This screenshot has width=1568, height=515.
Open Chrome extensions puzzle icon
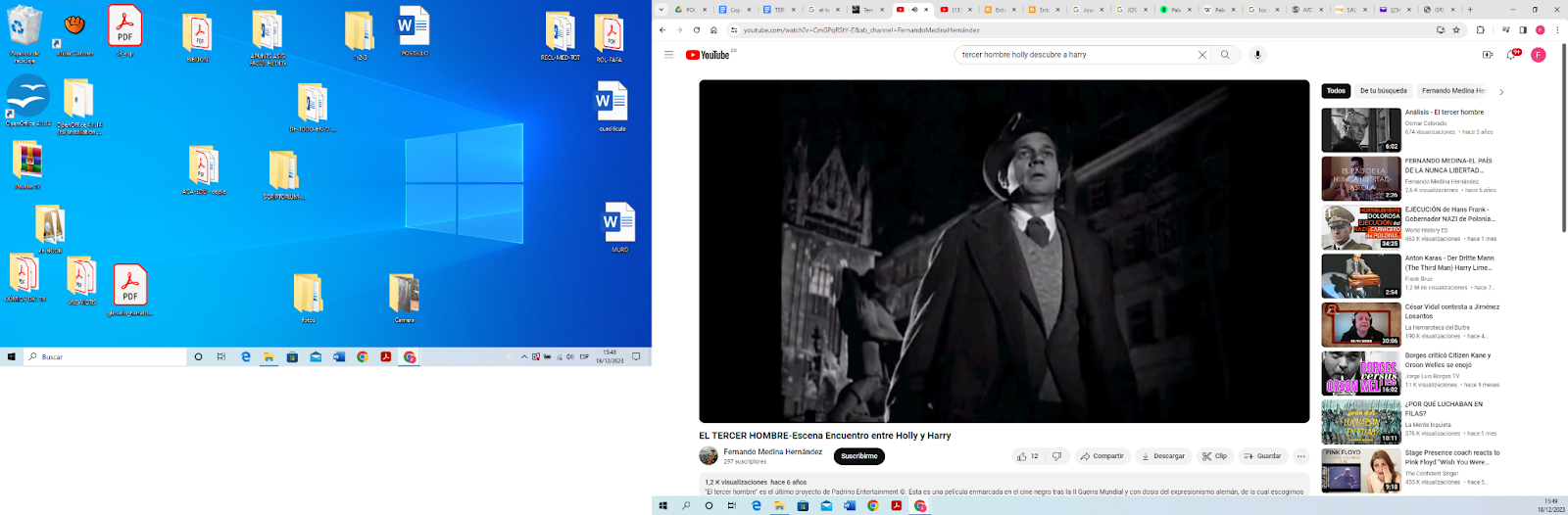click(1480, 30)
